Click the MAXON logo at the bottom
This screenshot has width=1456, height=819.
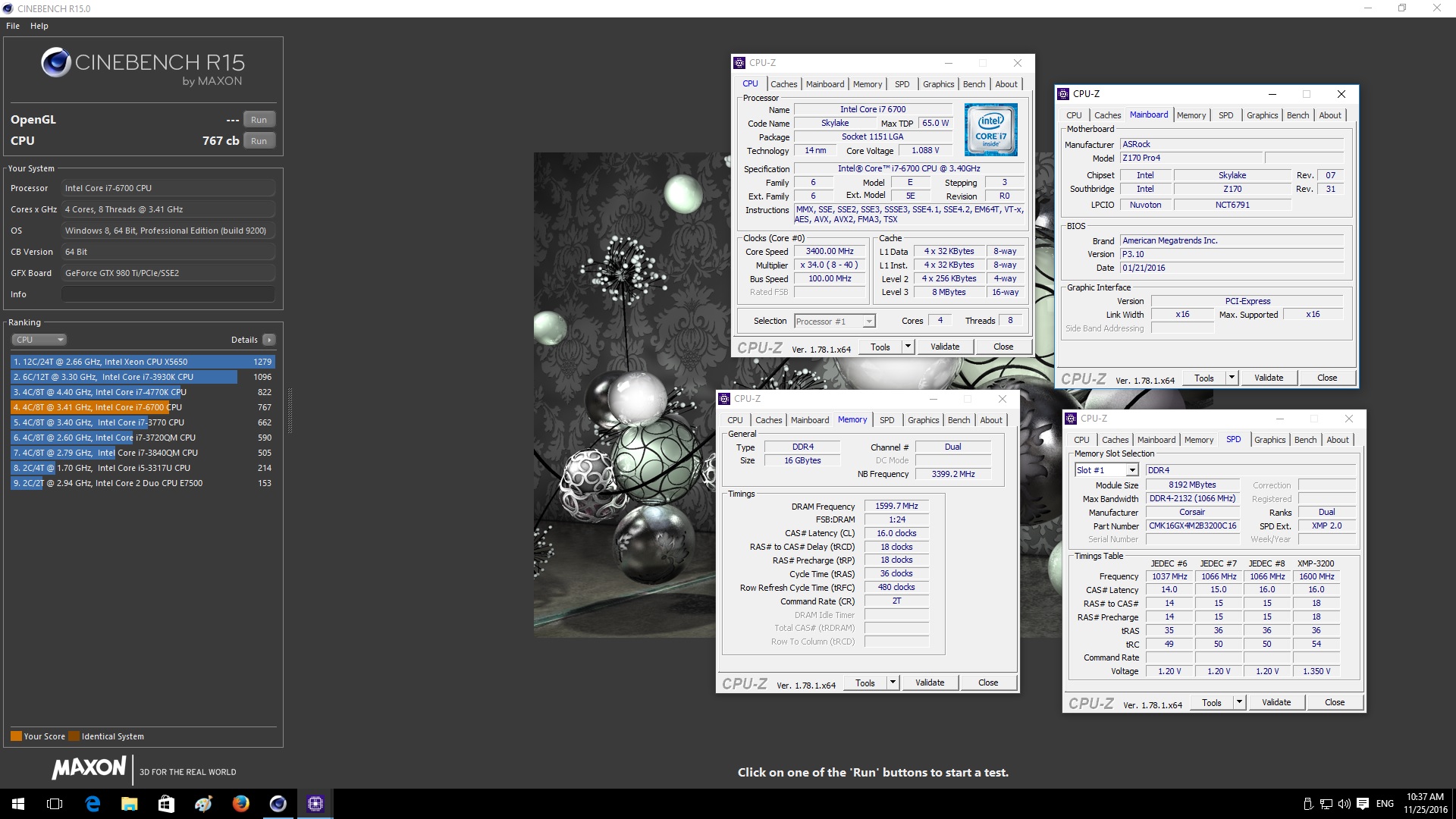[x=89, y=768]
